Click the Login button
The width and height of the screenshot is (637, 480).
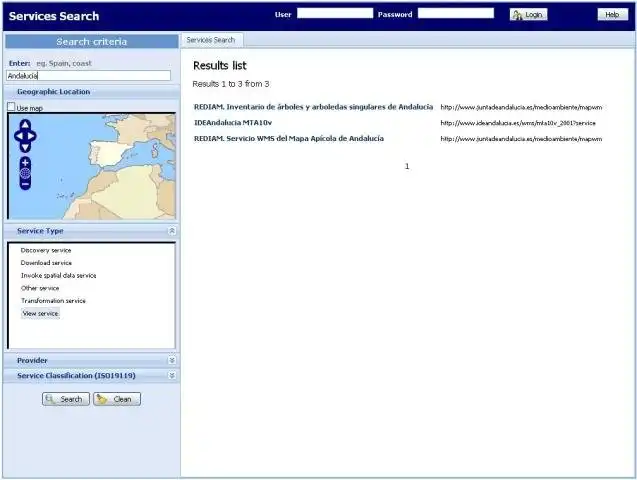click(528, 15)
